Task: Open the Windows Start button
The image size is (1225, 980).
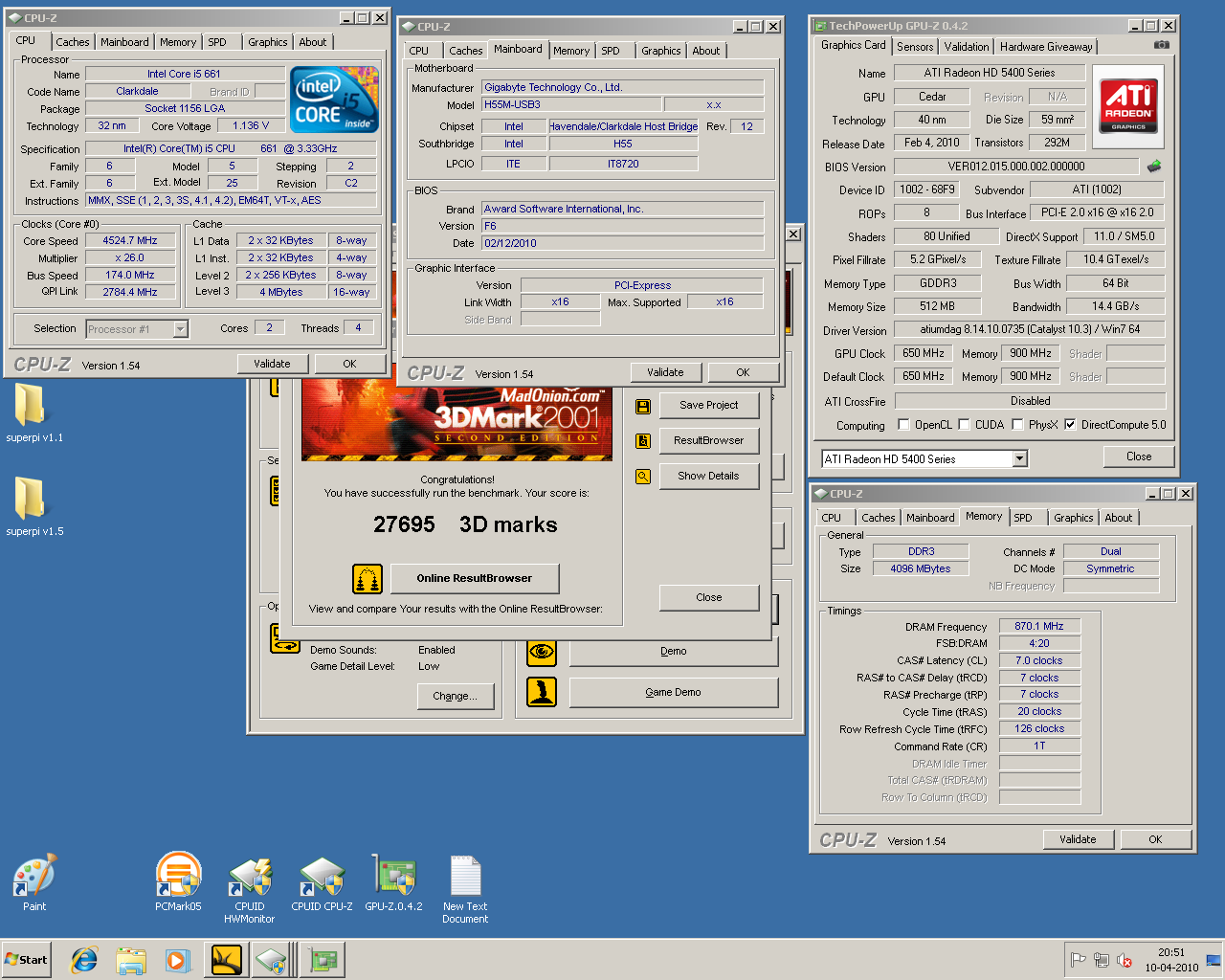Action: coord(27,960)
